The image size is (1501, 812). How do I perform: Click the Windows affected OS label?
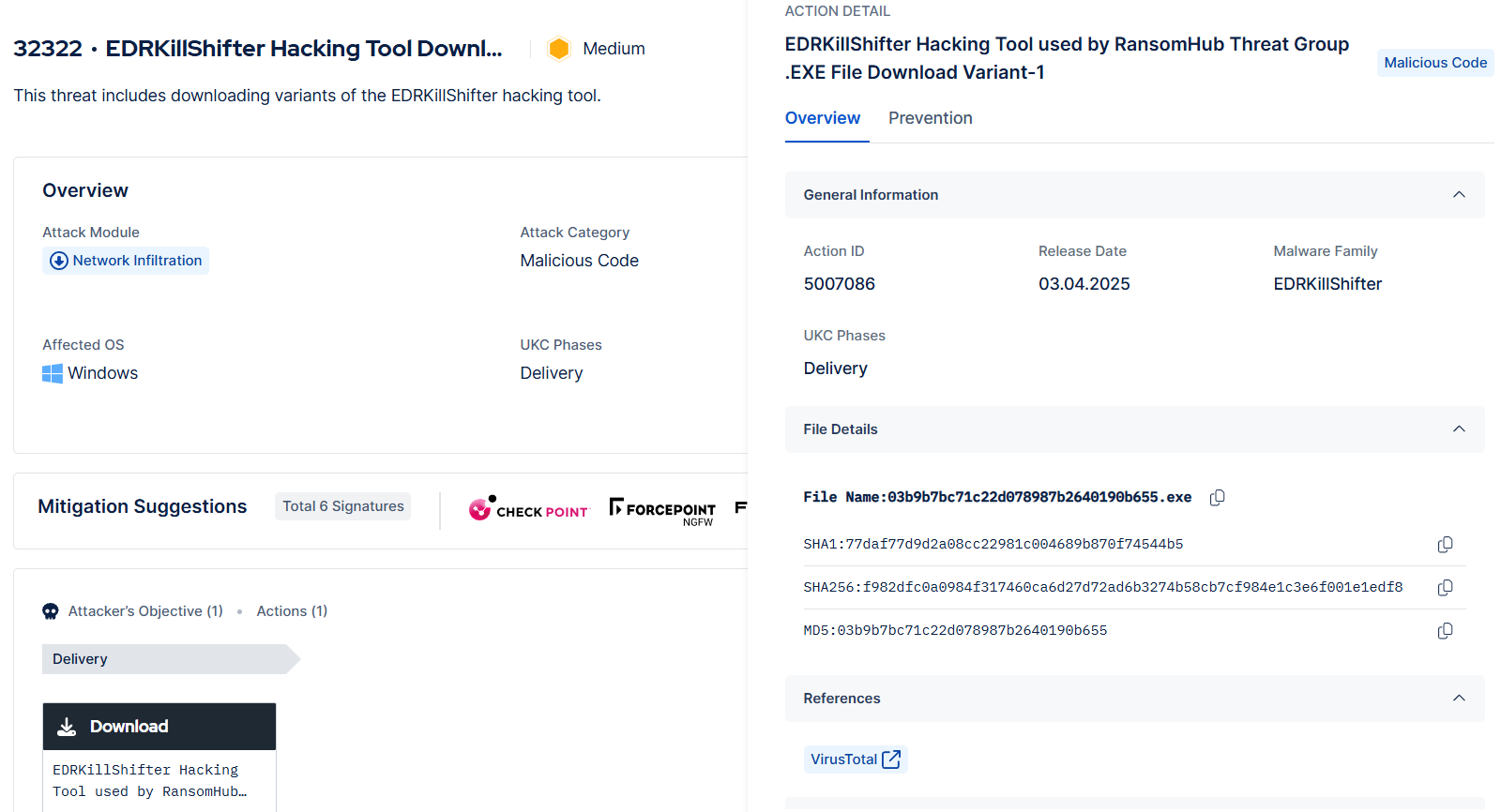pos(103,373)
